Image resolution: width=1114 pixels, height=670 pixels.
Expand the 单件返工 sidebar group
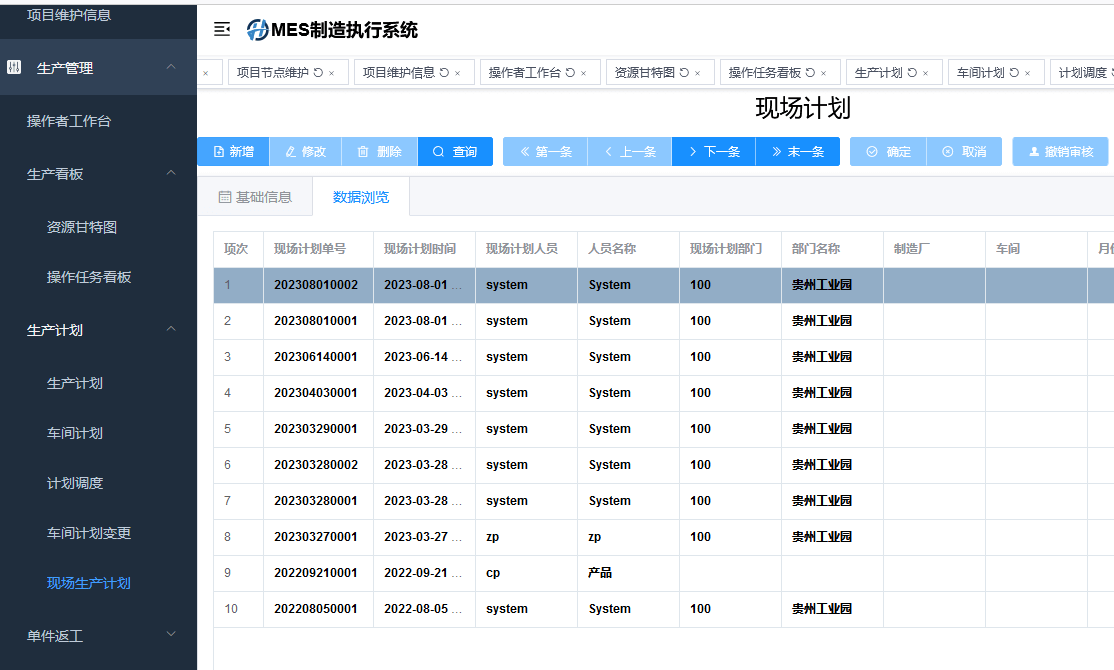pyautogui.click(x=171, y=634)
